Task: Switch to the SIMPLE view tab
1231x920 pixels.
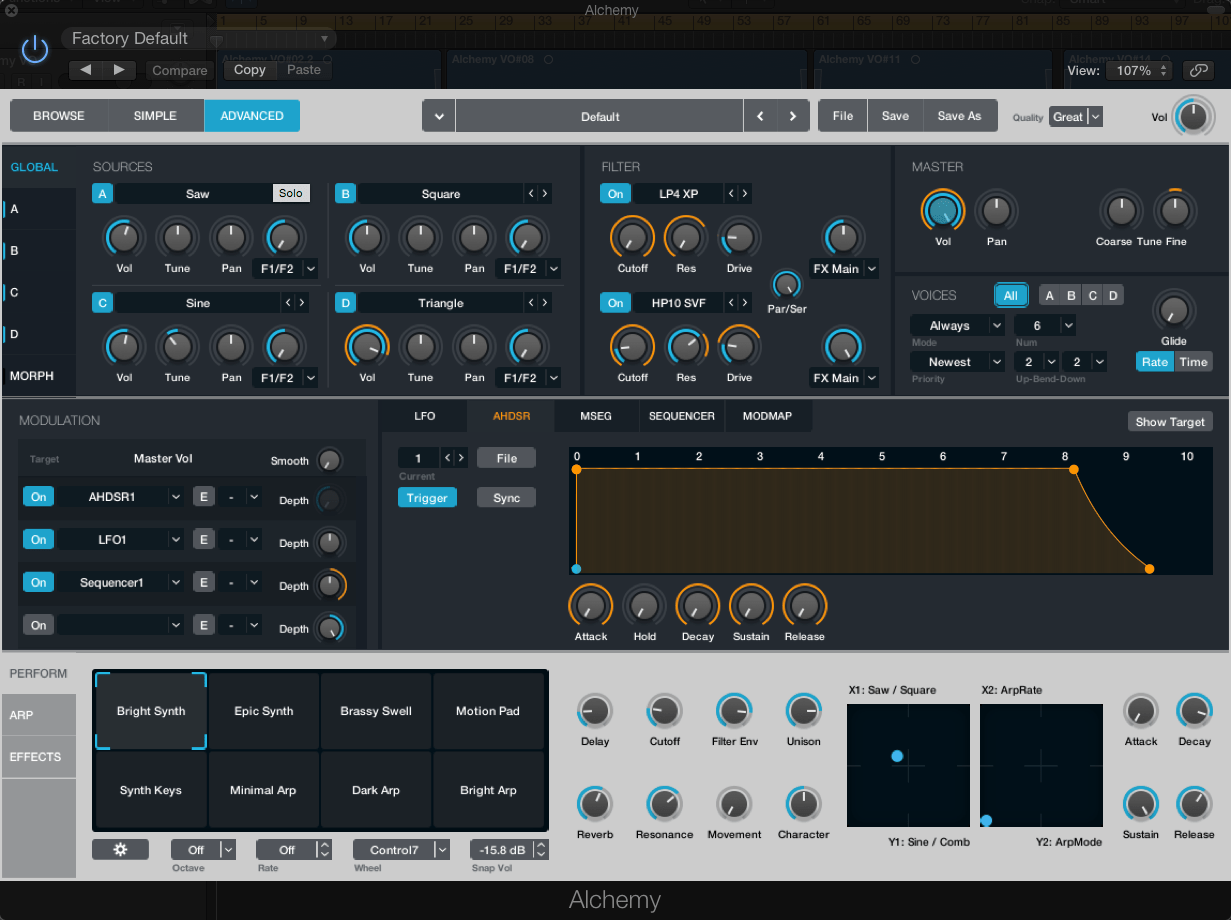Action: pos(154,115)
